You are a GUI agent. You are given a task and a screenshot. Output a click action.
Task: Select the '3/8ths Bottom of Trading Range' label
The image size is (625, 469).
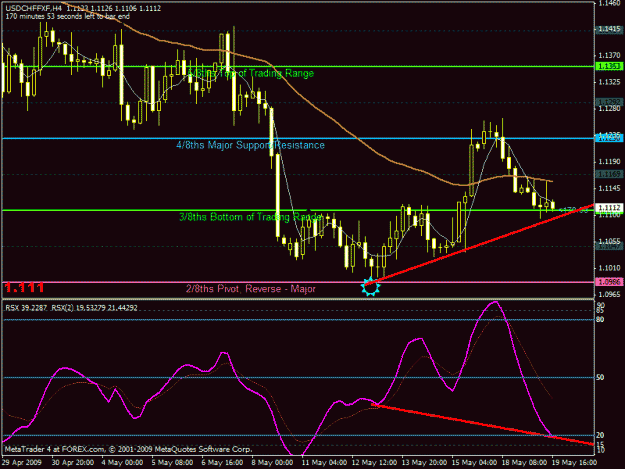click(x=250, y=217)
